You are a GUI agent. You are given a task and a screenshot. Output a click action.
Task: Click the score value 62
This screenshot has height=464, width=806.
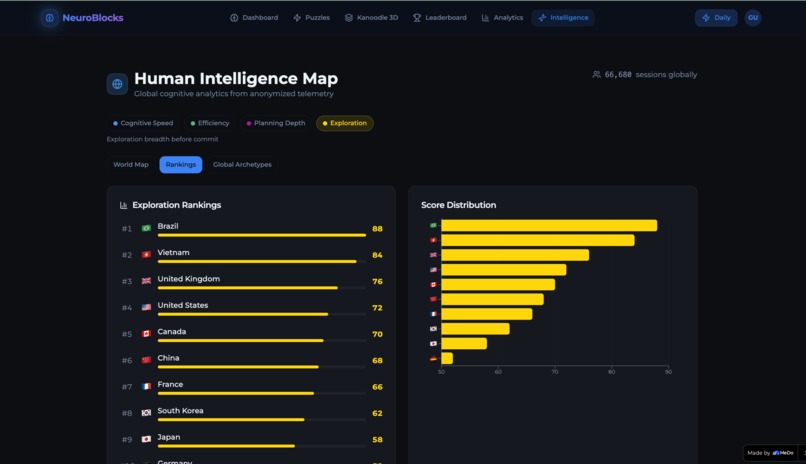click(x=377, y=413)
